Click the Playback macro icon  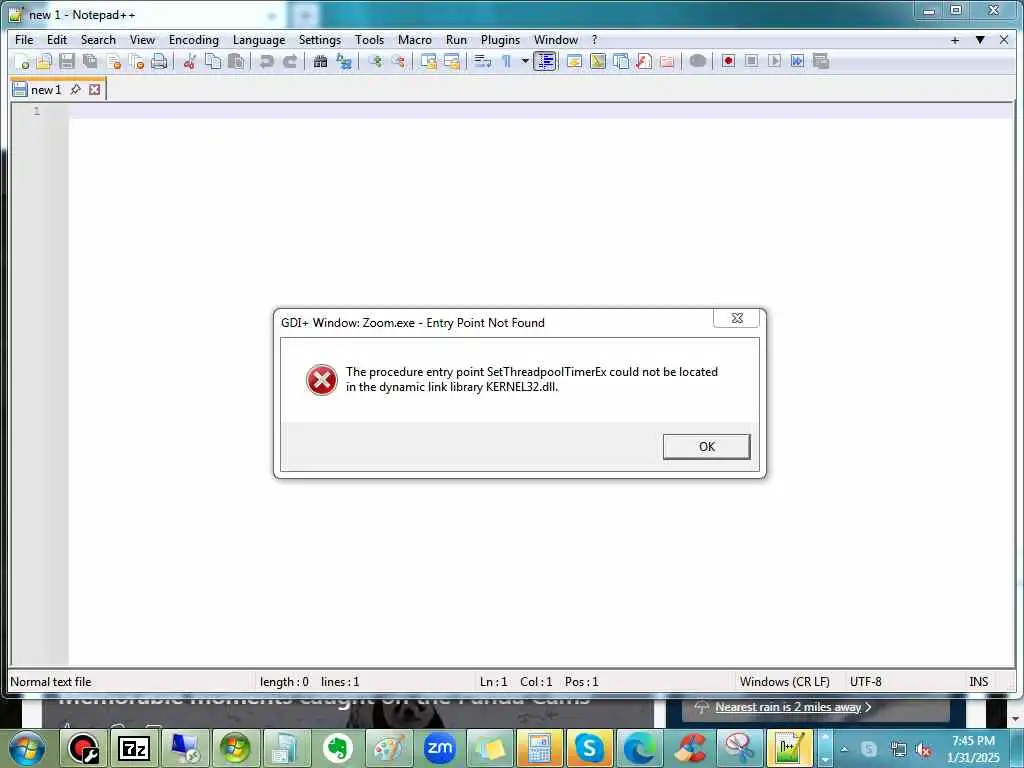(775, 61)
